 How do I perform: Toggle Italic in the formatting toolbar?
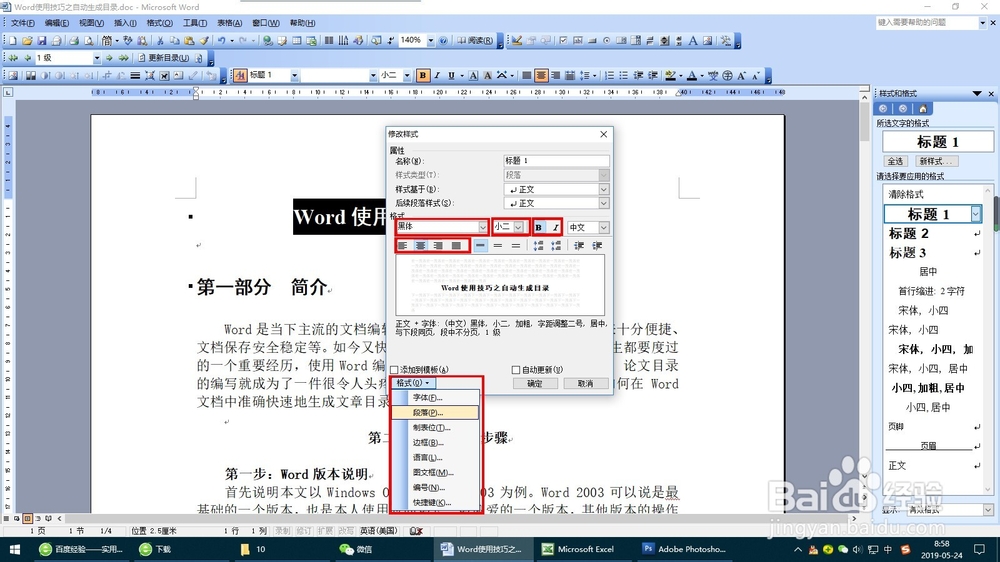click(438, 75)
